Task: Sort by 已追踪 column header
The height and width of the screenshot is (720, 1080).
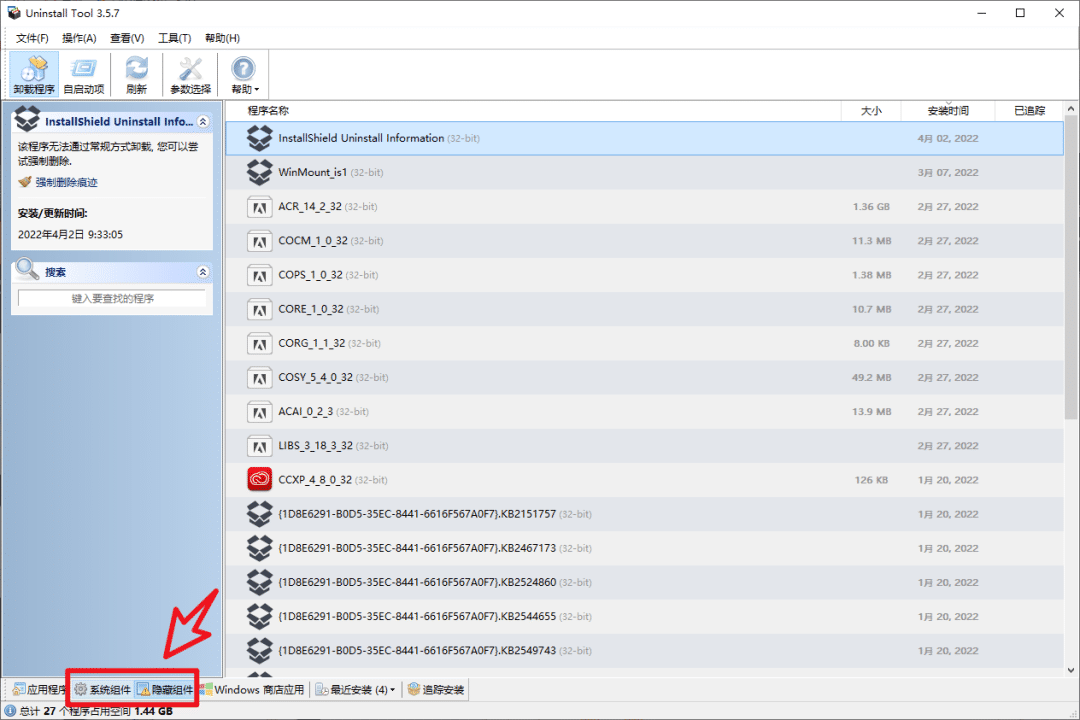Action: 1030,110
